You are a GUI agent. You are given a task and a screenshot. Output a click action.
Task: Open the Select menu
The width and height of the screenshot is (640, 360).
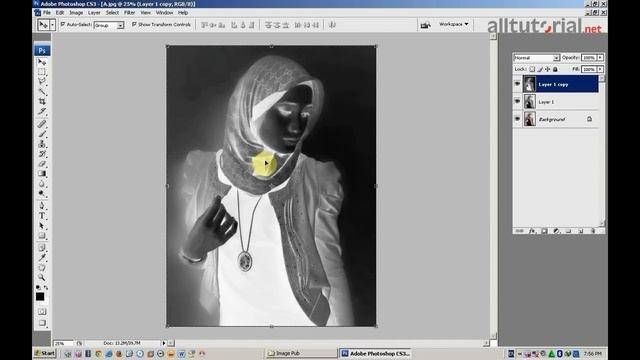(x=112, y=13)
